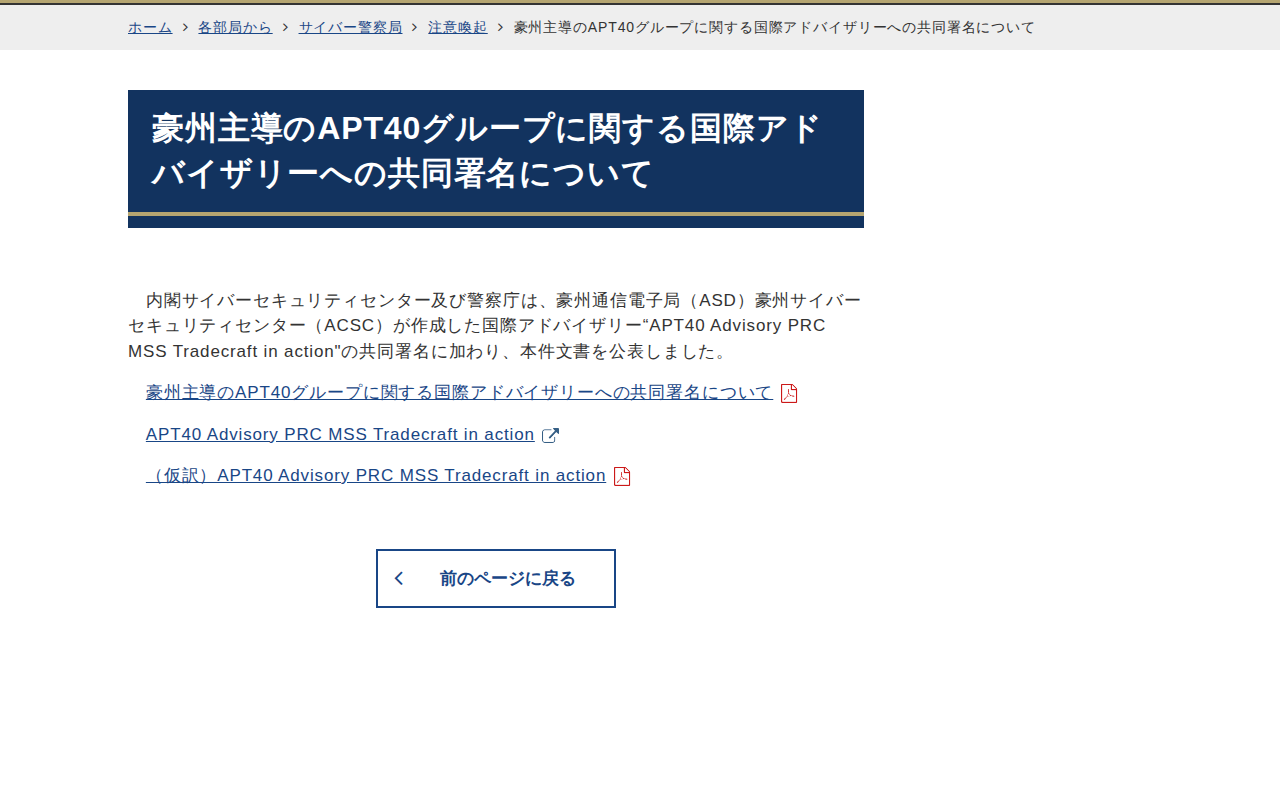
Task: Click PDF icon beside （仮訳）APT40 Advisory
Action: tap(622, 476)
